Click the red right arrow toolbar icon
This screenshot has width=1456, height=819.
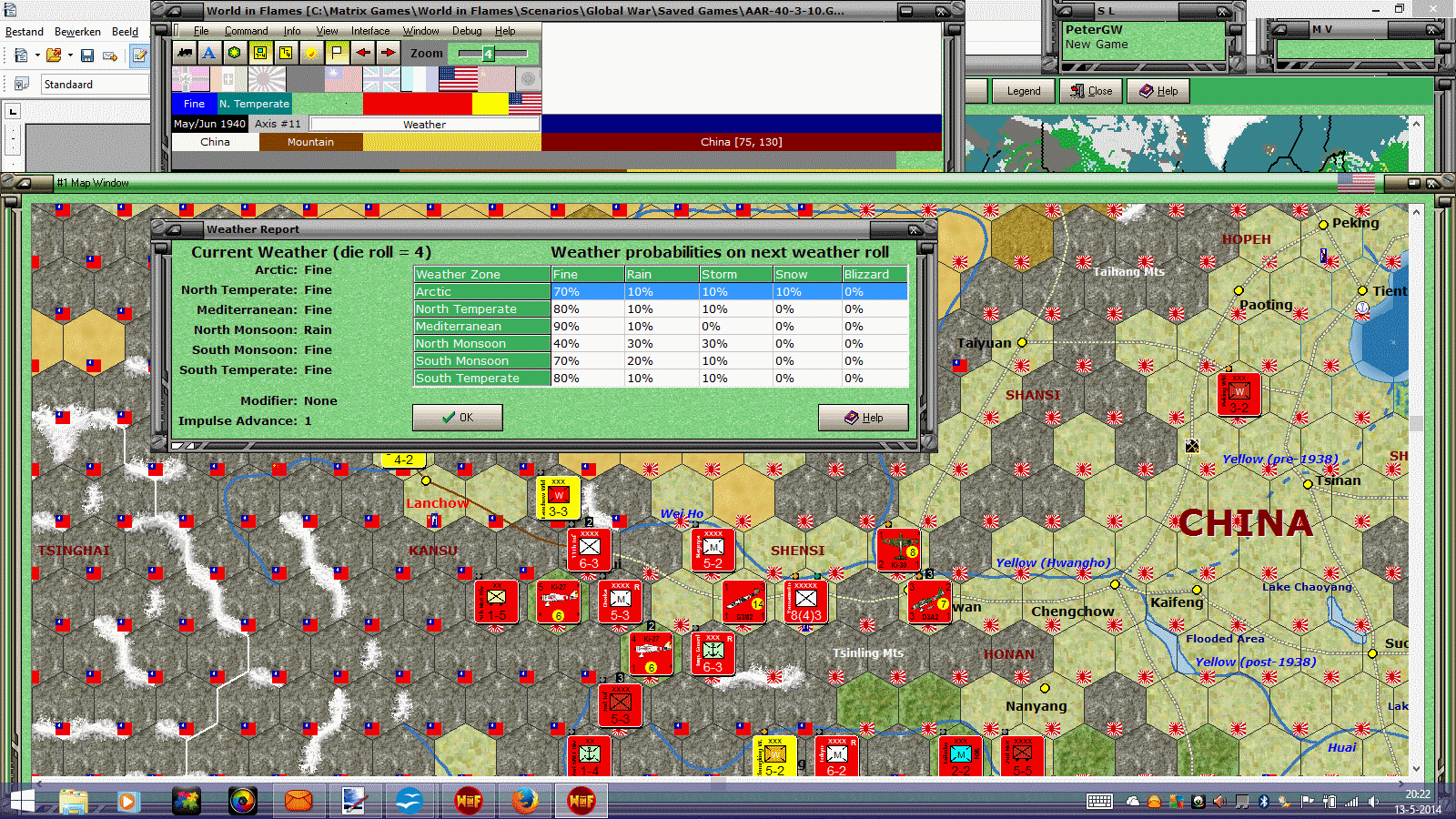click(x=389, y=53)
